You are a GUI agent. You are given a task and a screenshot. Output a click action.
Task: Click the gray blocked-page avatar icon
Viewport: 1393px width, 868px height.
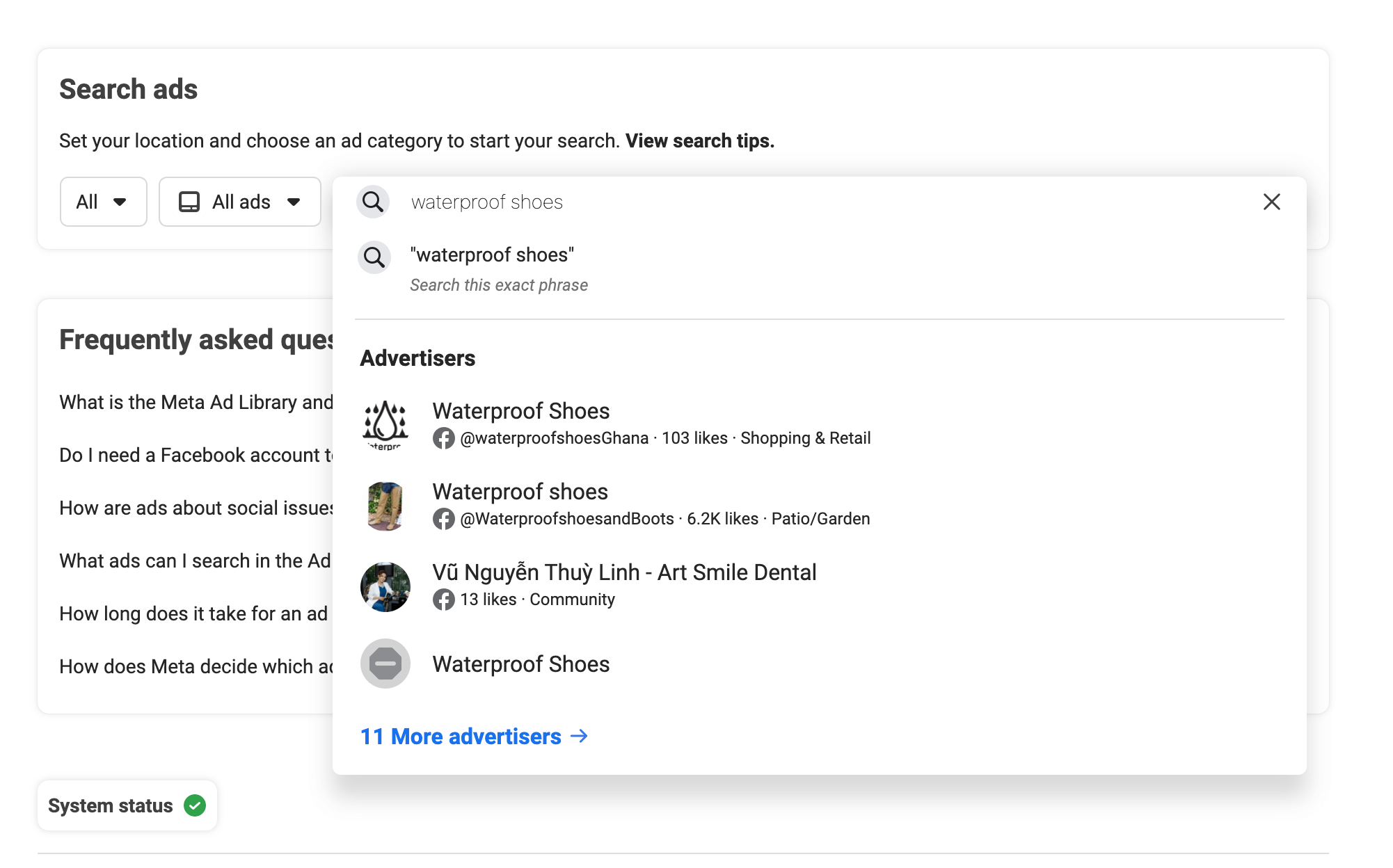click(385, 664)
